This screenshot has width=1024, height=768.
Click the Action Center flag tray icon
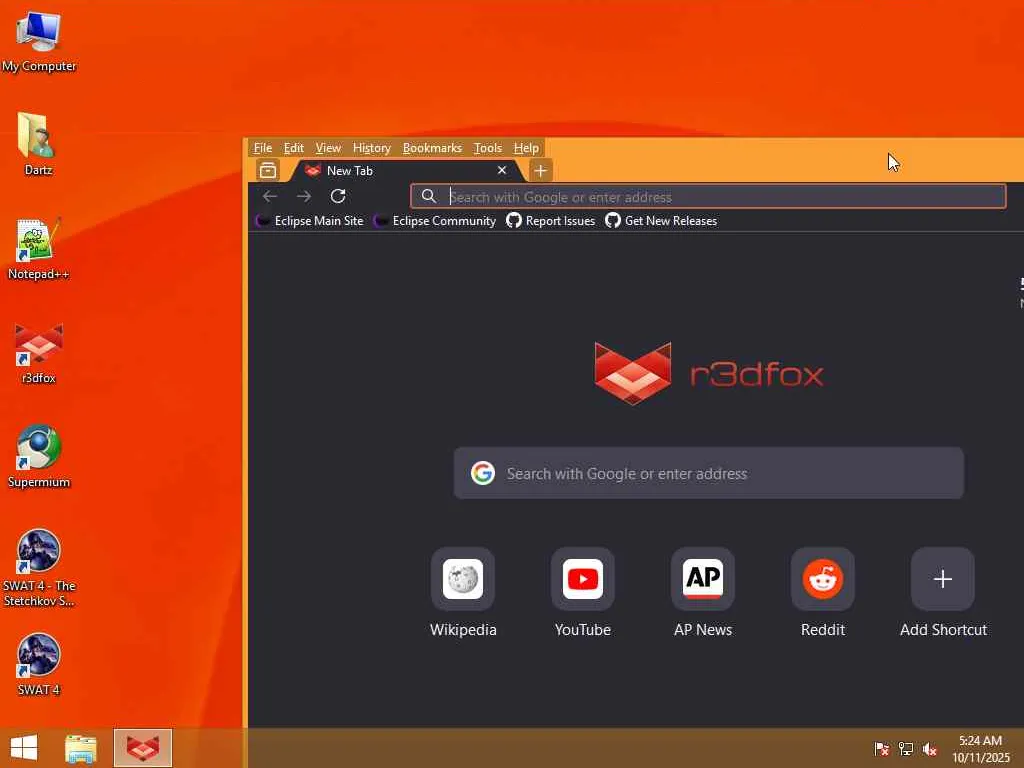pos(881,748)
